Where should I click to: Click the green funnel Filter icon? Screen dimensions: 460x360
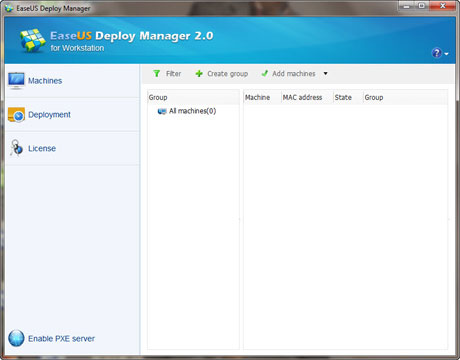coord(157,73)
